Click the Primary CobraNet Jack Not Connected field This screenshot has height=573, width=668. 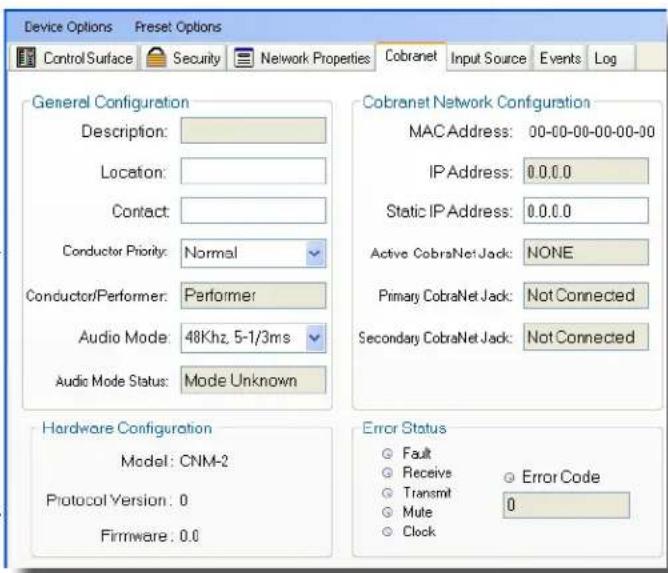click(586, 295)
